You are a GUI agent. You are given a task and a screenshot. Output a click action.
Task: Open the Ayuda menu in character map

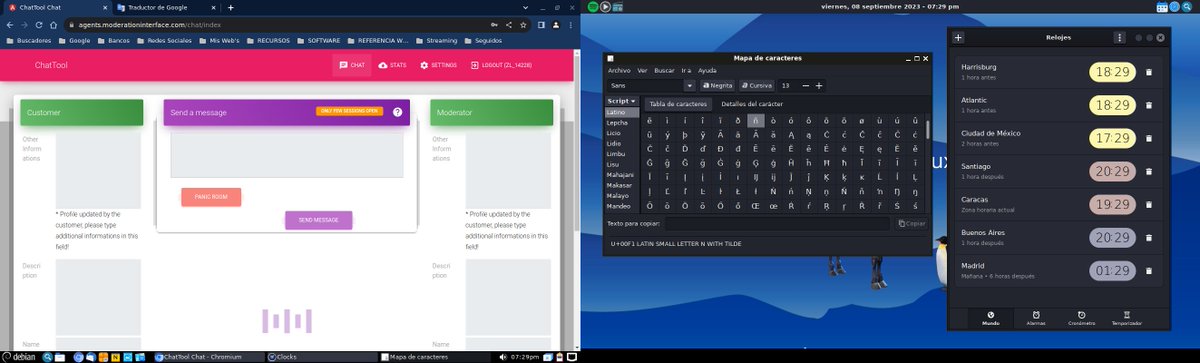(x=707, y=71)
